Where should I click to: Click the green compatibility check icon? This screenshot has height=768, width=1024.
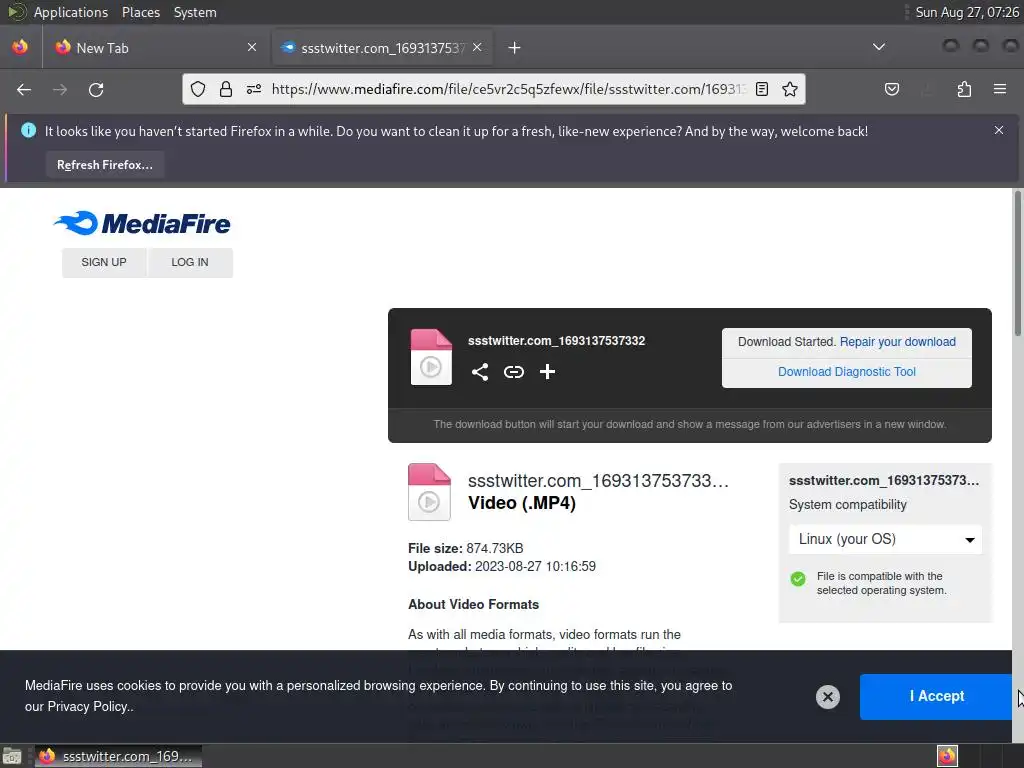pos(798,579)
